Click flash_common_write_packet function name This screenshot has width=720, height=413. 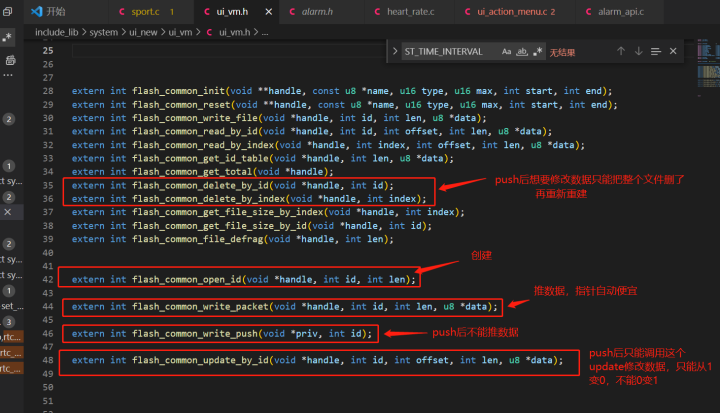coord(200,307)
